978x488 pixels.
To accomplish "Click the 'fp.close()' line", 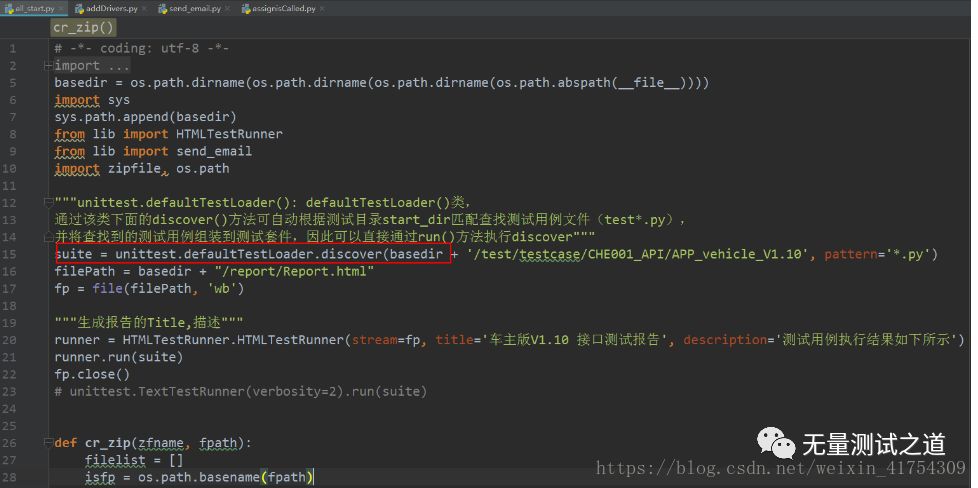I will pyautogui.click(x=92, y=374).
